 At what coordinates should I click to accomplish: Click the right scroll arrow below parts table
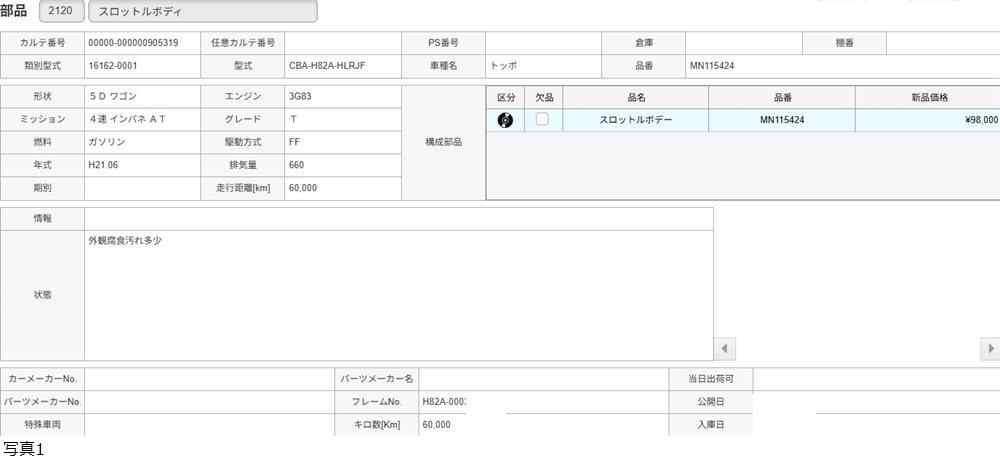[990, 349]
